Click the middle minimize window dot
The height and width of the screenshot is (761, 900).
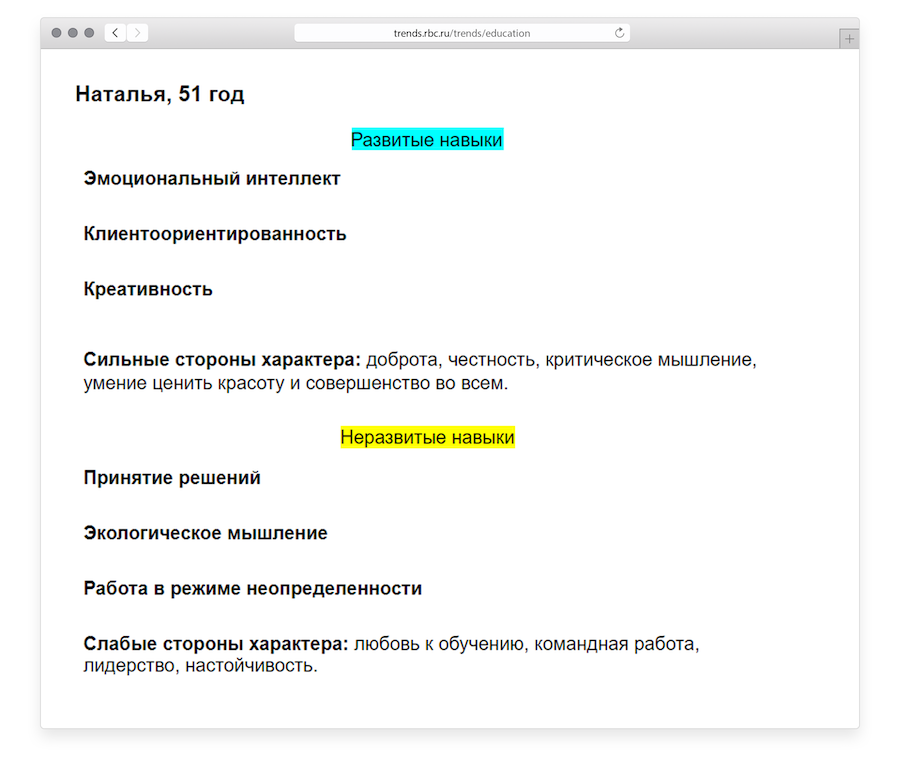click(73, 33)
